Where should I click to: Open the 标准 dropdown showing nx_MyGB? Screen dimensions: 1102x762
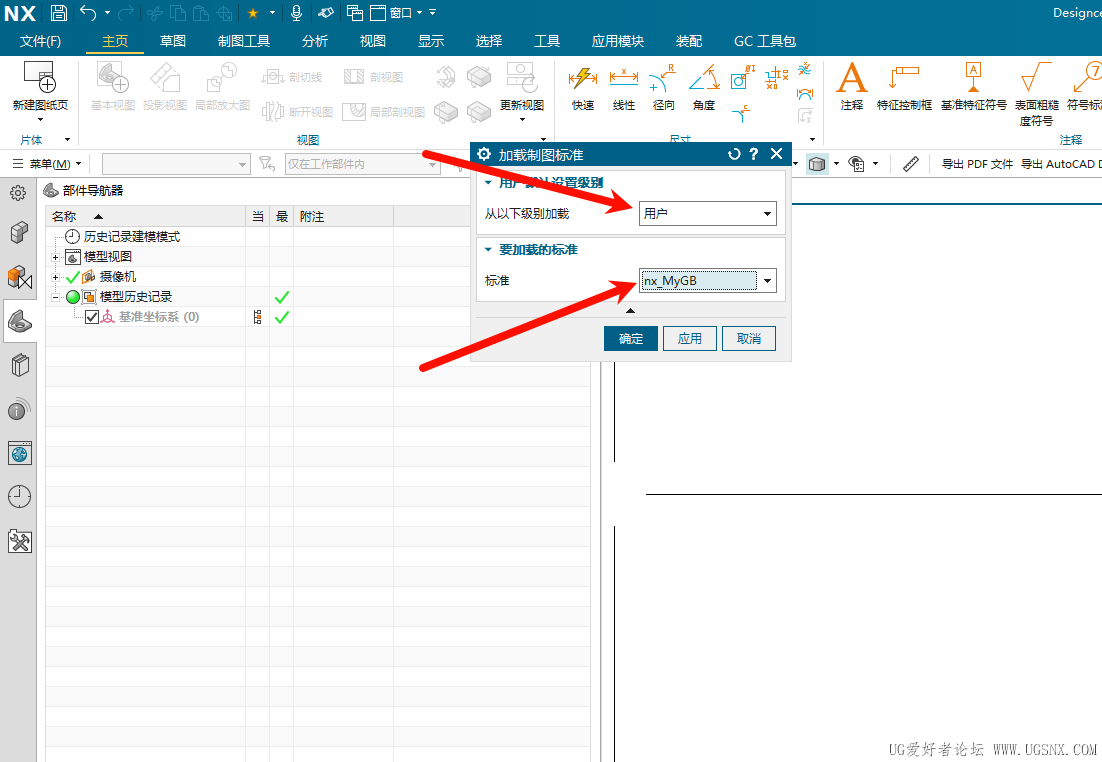[x=708, y=281]
